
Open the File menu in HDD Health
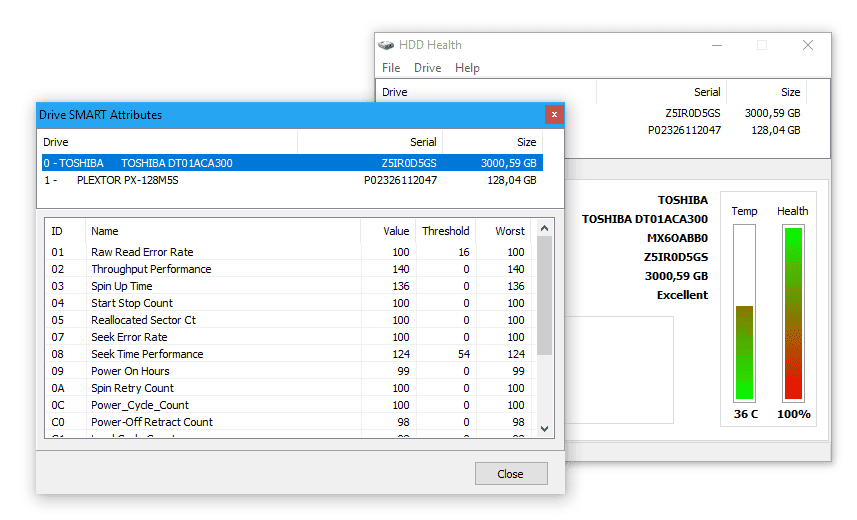coord(391,68)
